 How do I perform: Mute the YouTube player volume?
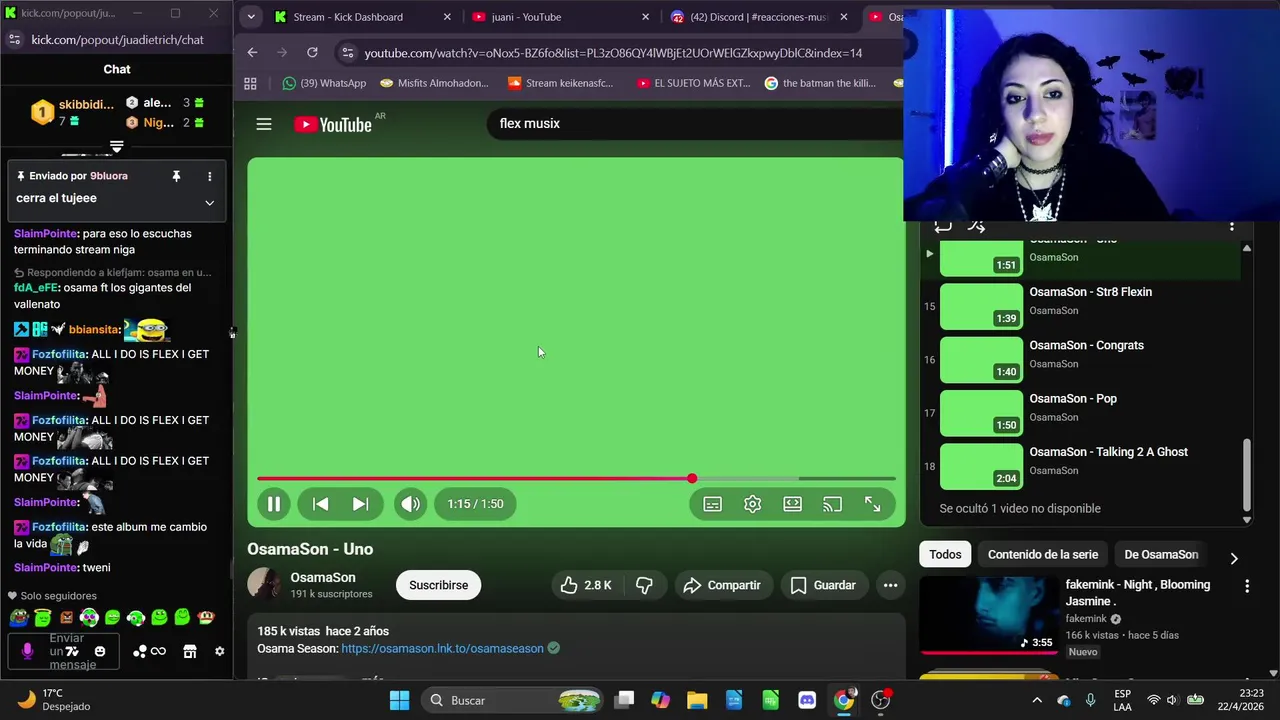tap(410, 504)
